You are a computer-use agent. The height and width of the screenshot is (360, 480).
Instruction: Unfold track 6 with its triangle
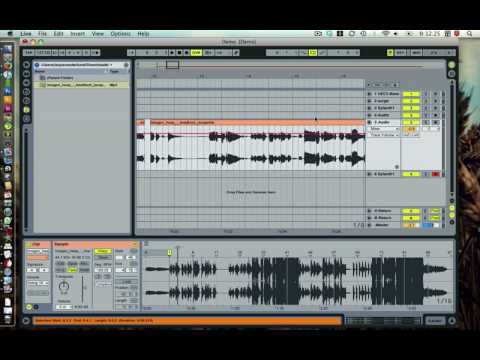[369, 174]
